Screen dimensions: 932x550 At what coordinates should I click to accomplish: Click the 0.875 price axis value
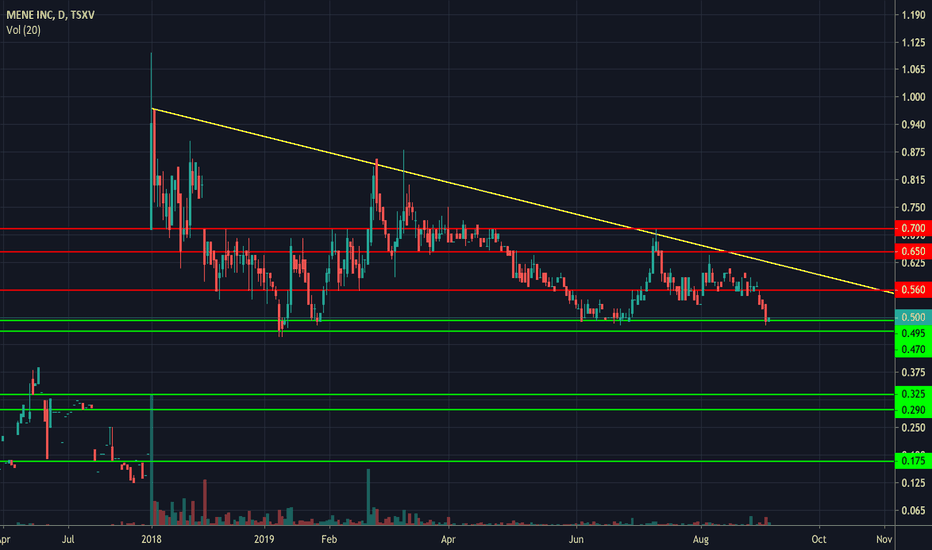pyautogui.click(x=913, y=152)
